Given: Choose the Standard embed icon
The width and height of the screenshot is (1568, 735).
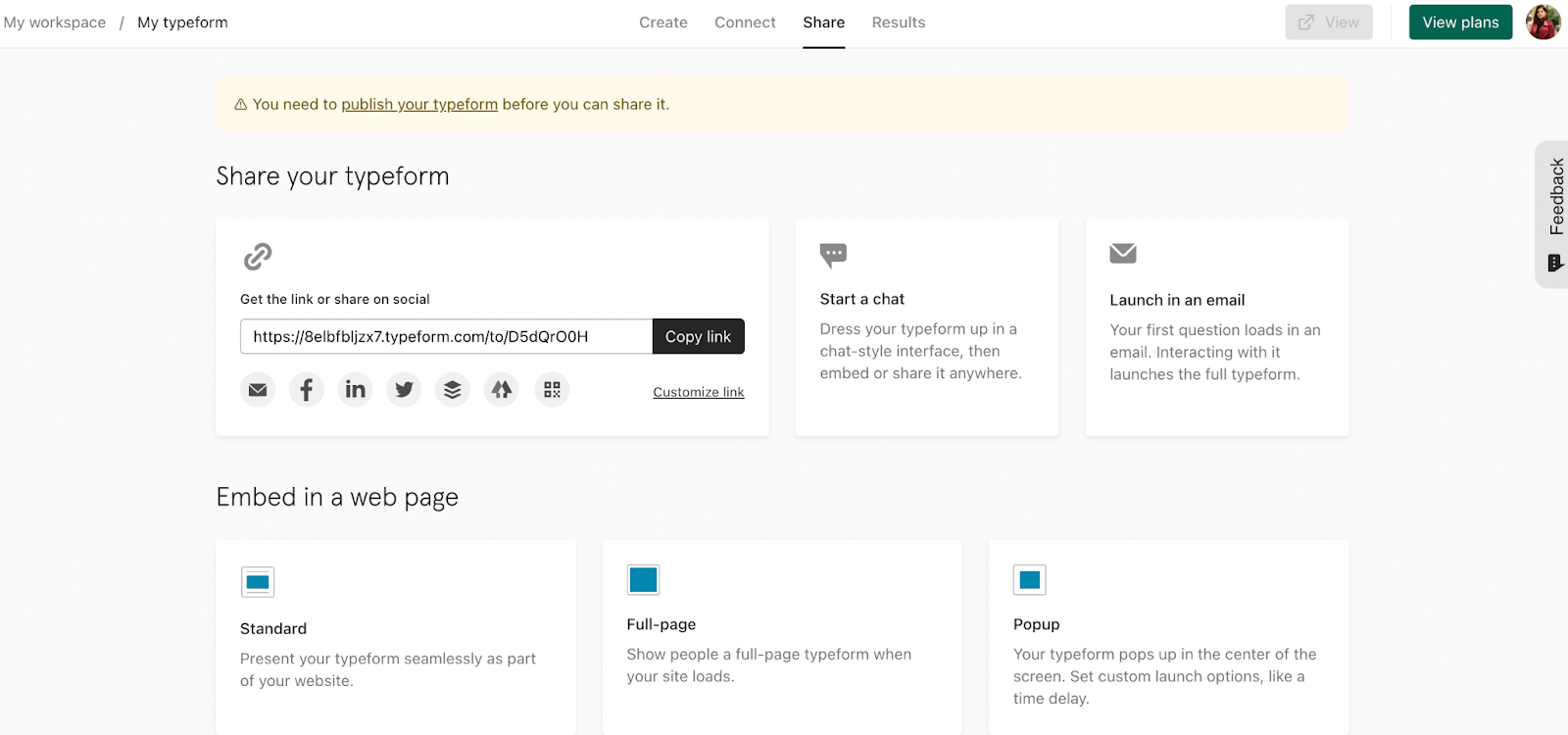Looking at the screenshot, I should point(258,582).
